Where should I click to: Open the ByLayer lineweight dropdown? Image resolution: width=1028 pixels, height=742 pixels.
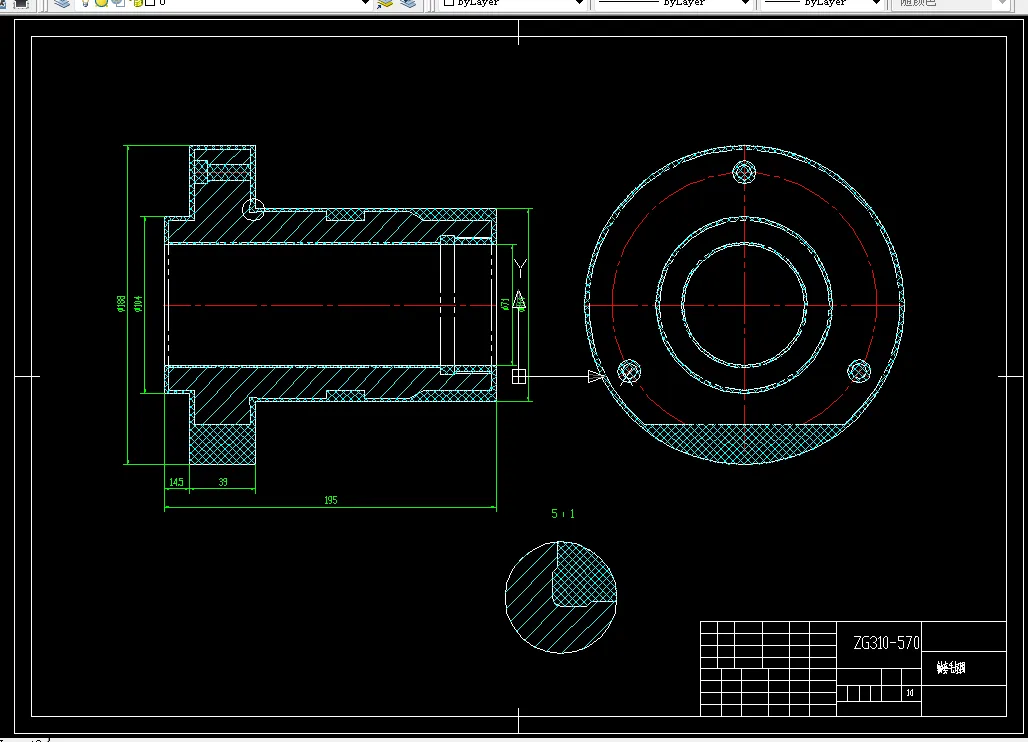876,3
